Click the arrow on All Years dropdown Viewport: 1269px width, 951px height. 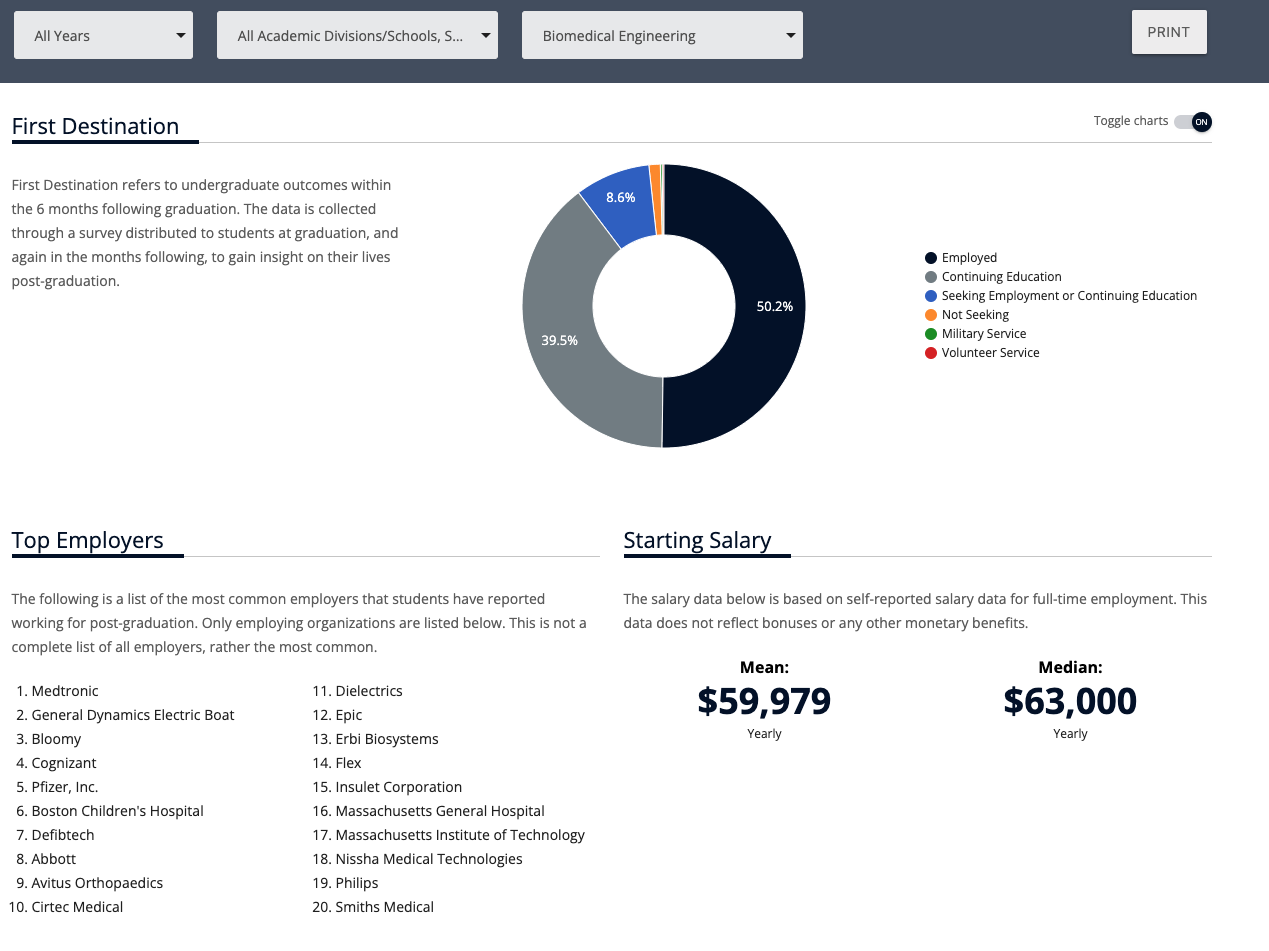point(181,36)
